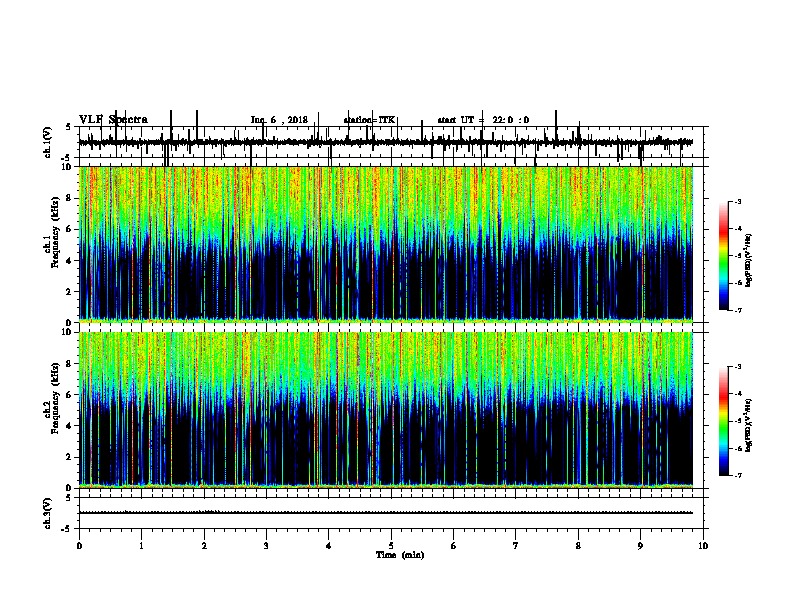
Task: Click time axis tick label "2"
Action: pos(204,546)
